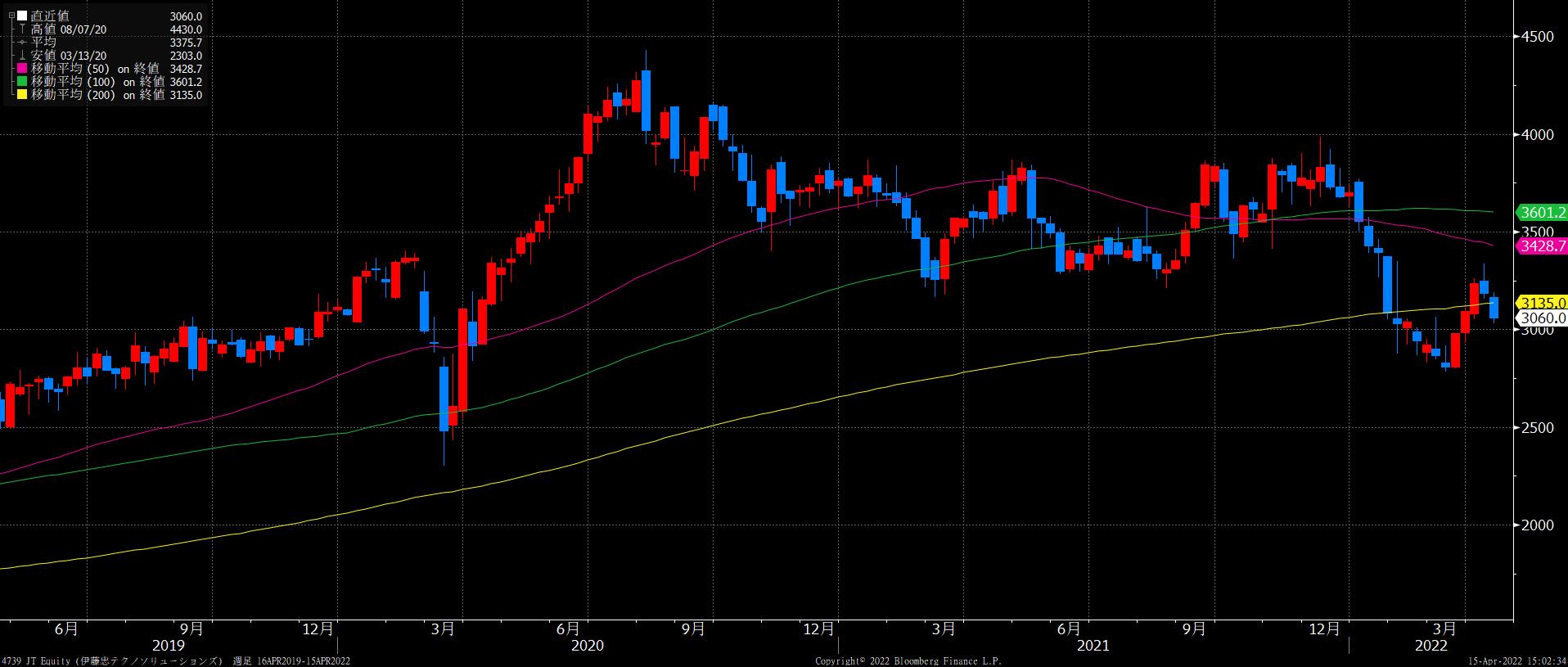Click the Bloomberg Finance L.P. copyright text

(908, 660)
